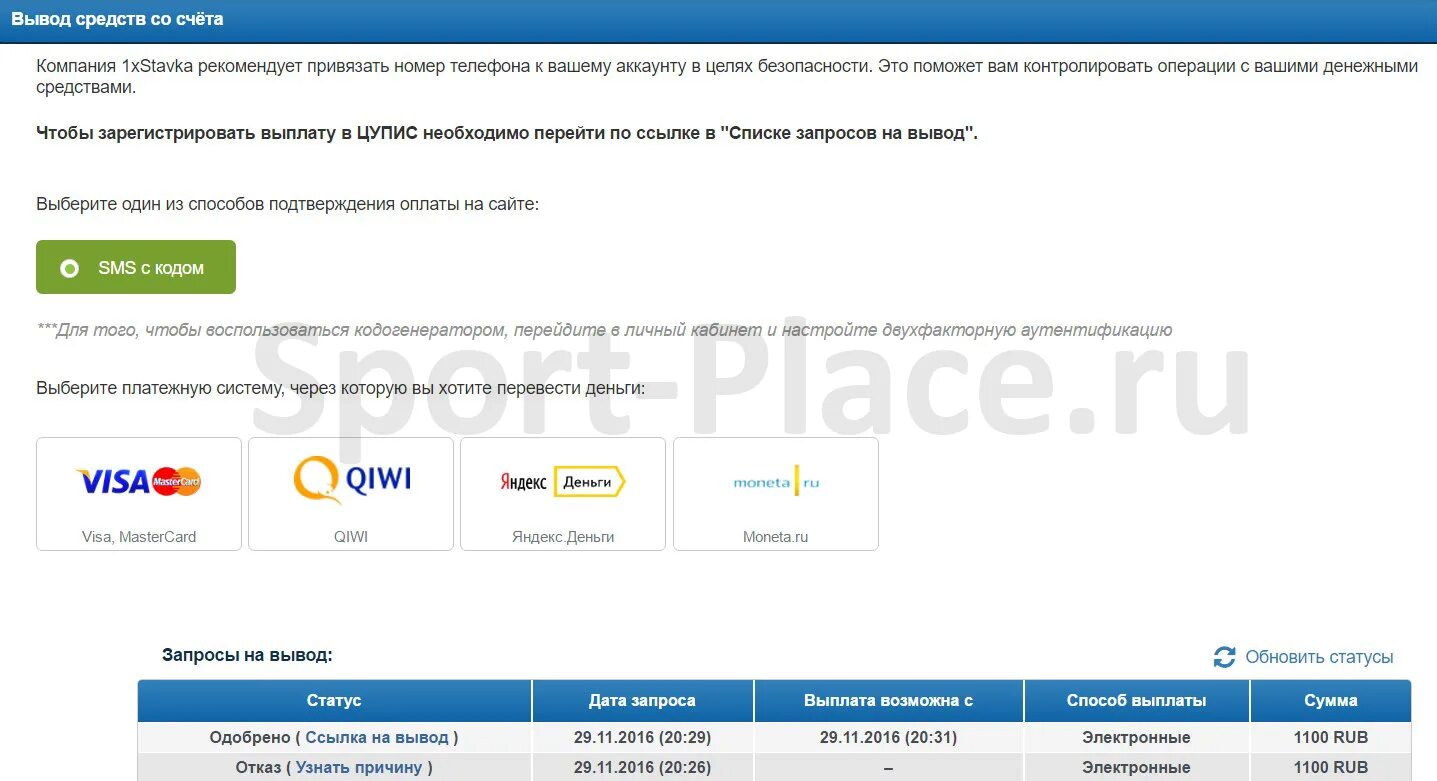The height and width of the screenshot is (781, 1437).
Task: Click Электронные in the Одобрено row
Action: tap(1136, 737)
